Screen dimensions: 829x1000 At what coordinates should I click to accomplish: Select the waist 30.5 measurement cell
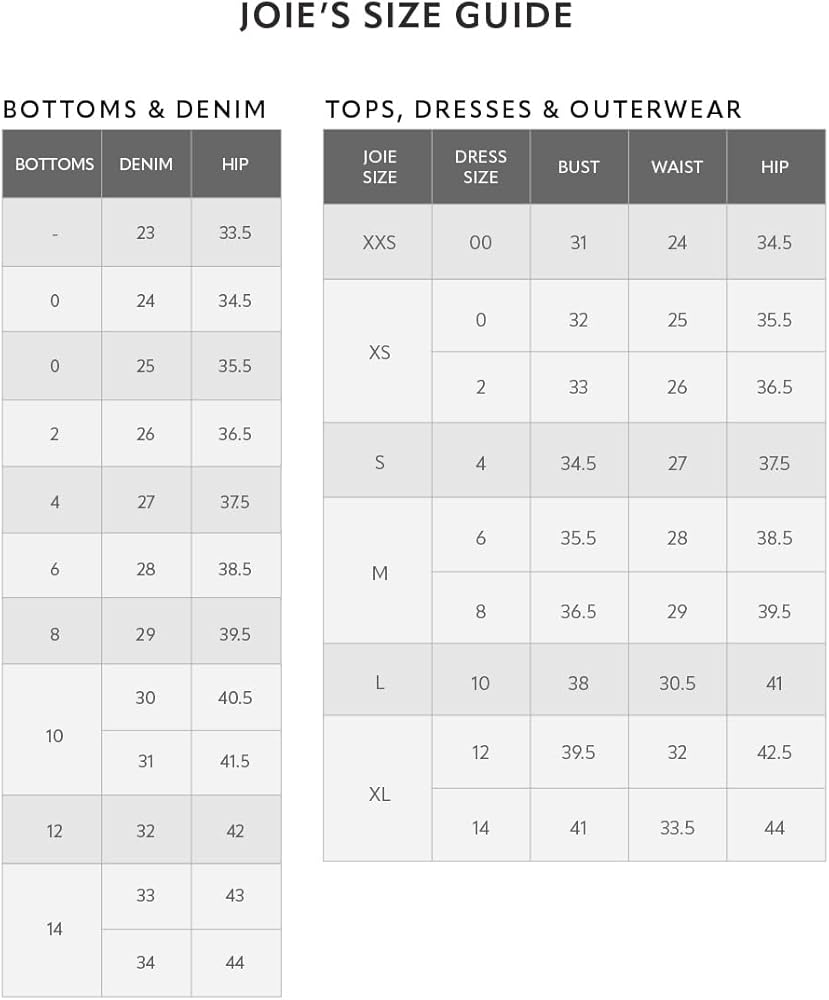(677, 683)
